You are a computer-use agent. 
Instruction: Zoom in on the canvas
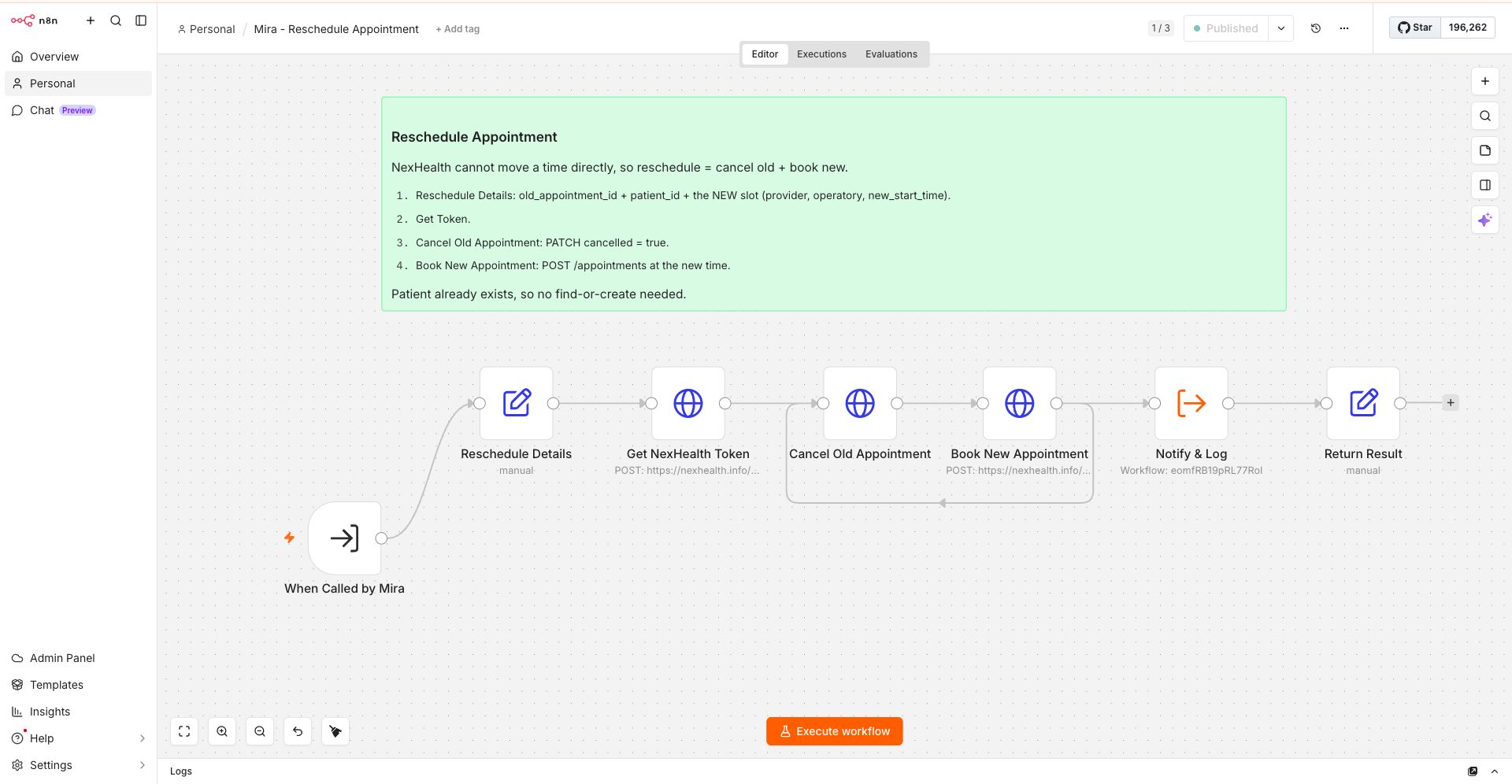(222, 731)
